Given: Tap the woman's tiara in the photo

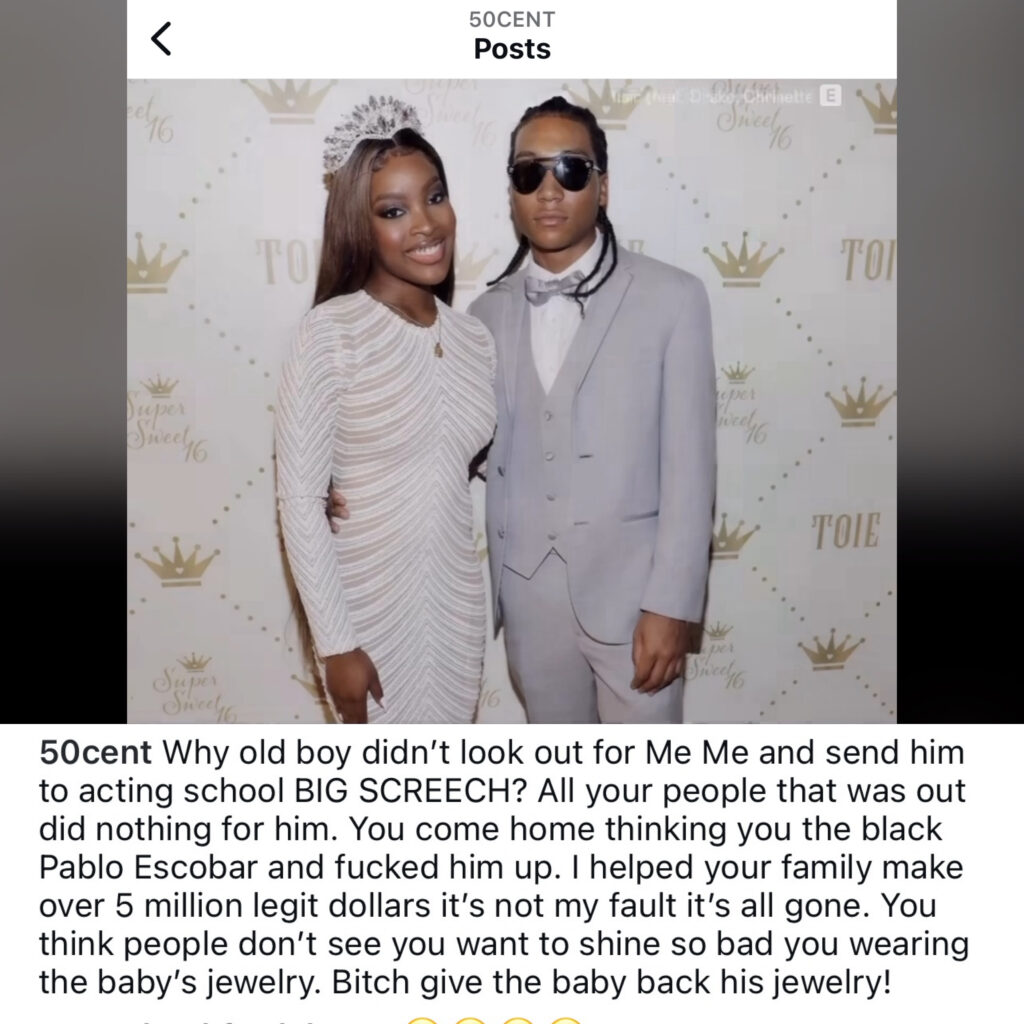Looking at the screenshot, I should (x=371, y=129).
